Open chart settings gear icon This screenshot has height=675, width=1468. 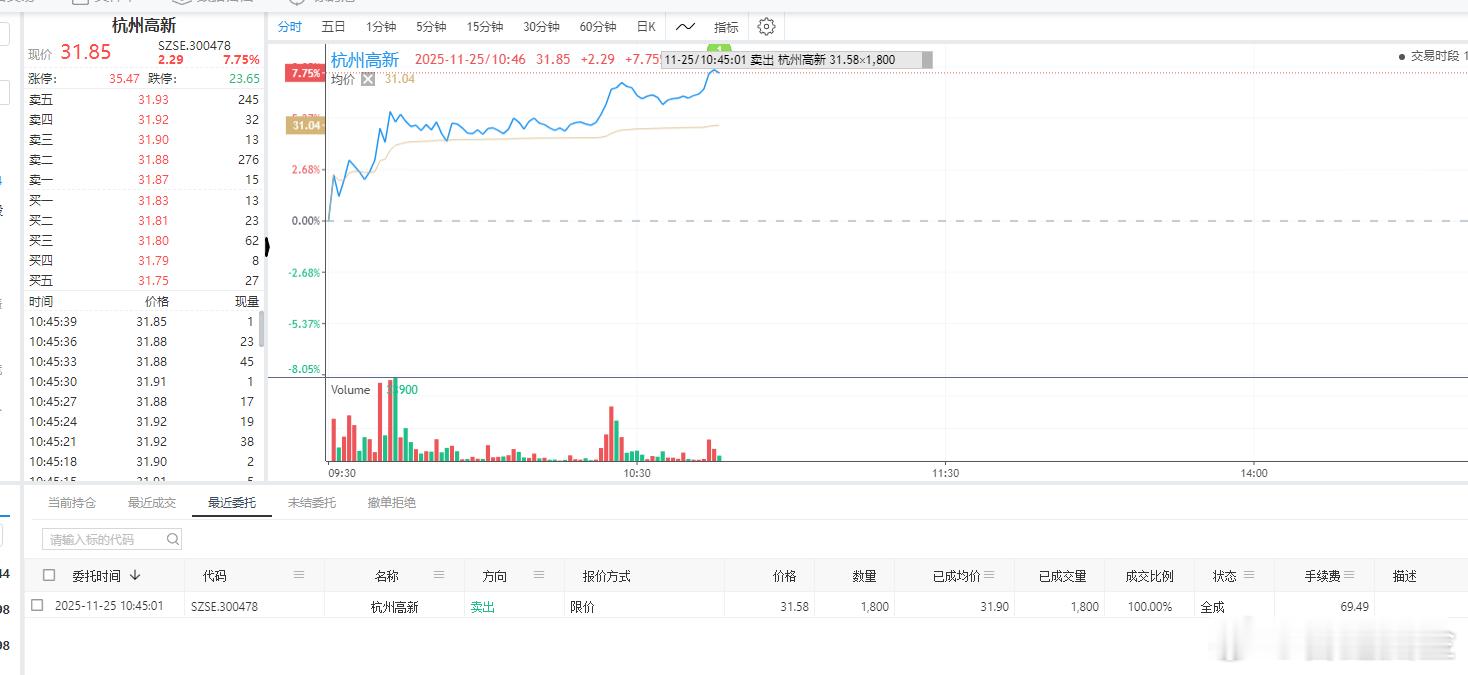(x=766, y=27)
